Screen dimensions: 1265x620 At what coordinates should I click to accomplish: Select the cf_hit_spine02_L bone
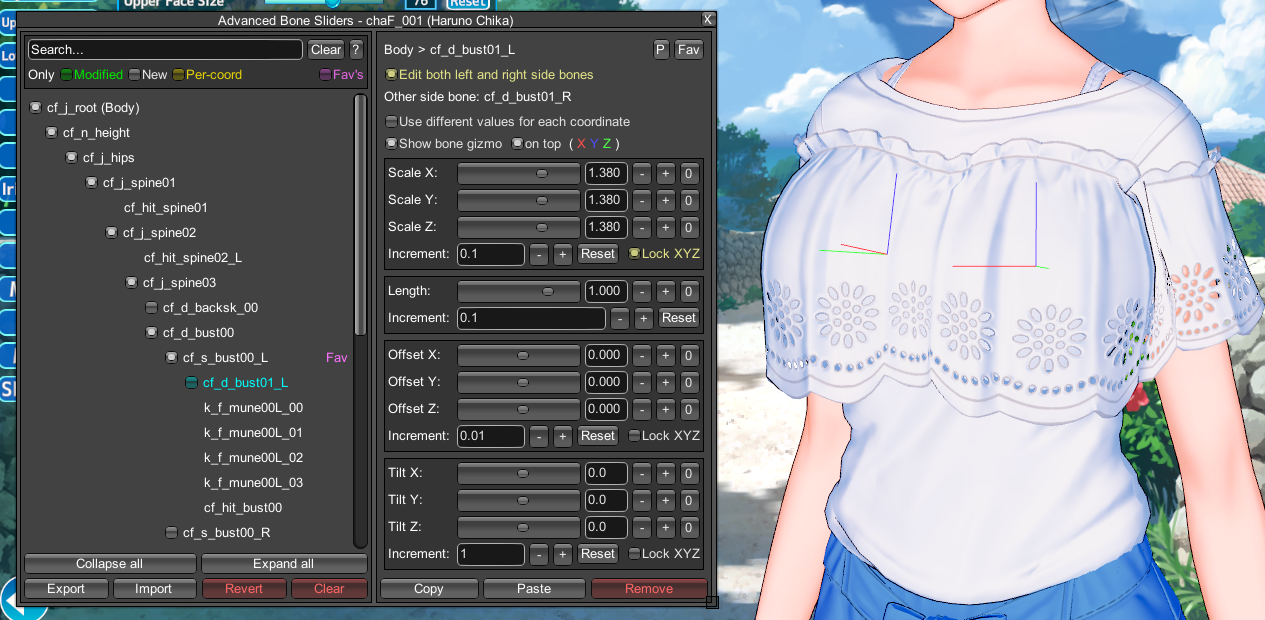(193, 257)
